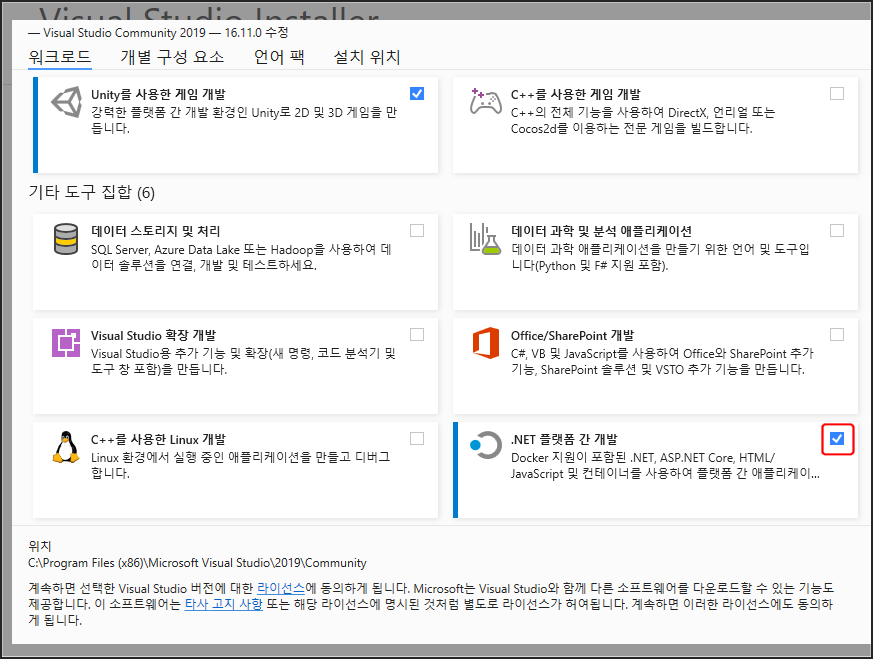Viewport: 873px width, 659px height.
Task: Select the C++를 사용한 게임 개발 title
Action: (576, 95)
